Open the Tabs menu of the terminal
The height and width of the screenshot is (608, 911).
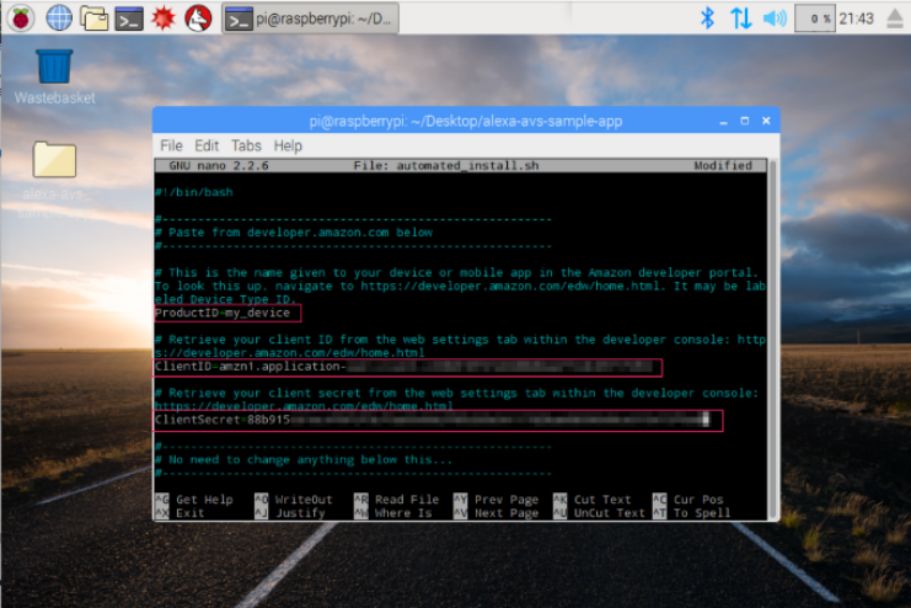pyautogui.click(x=245, y=145)
